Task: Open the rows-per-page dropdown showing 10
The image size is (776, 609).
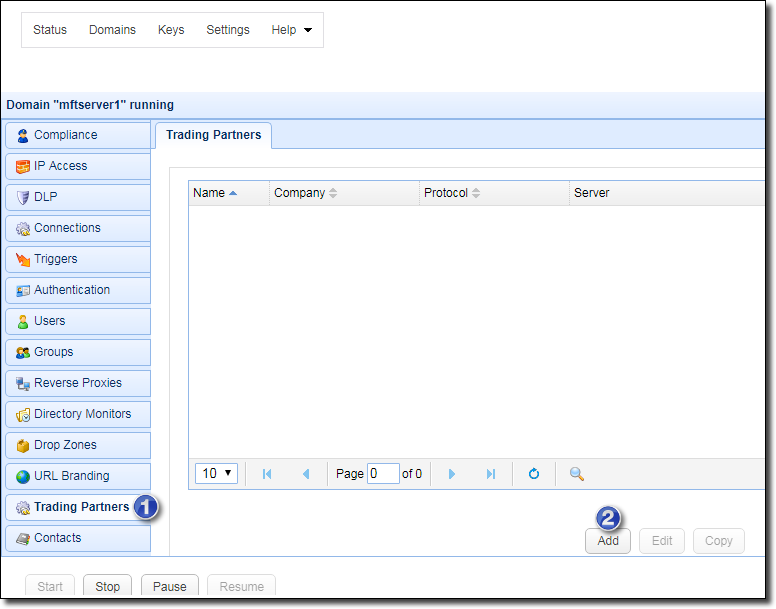Action: click(217, 473)
